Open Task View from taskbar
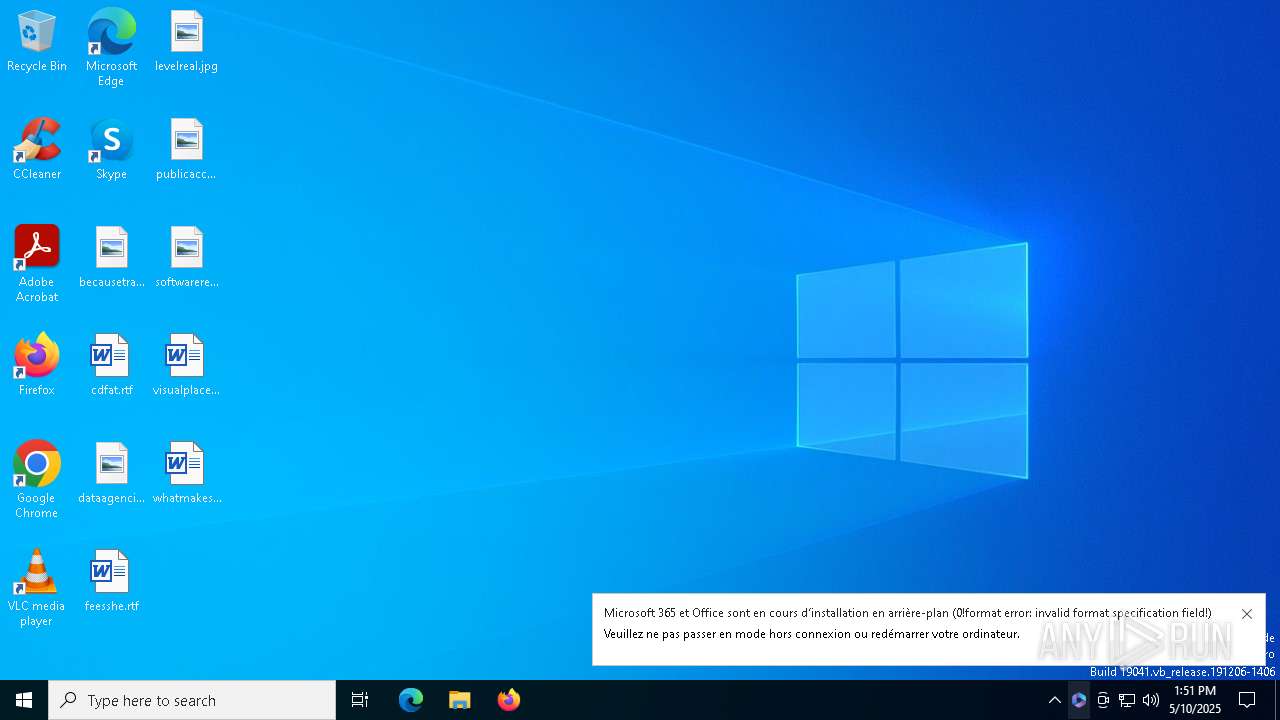The image size is (1280, 720). [360, 700]
